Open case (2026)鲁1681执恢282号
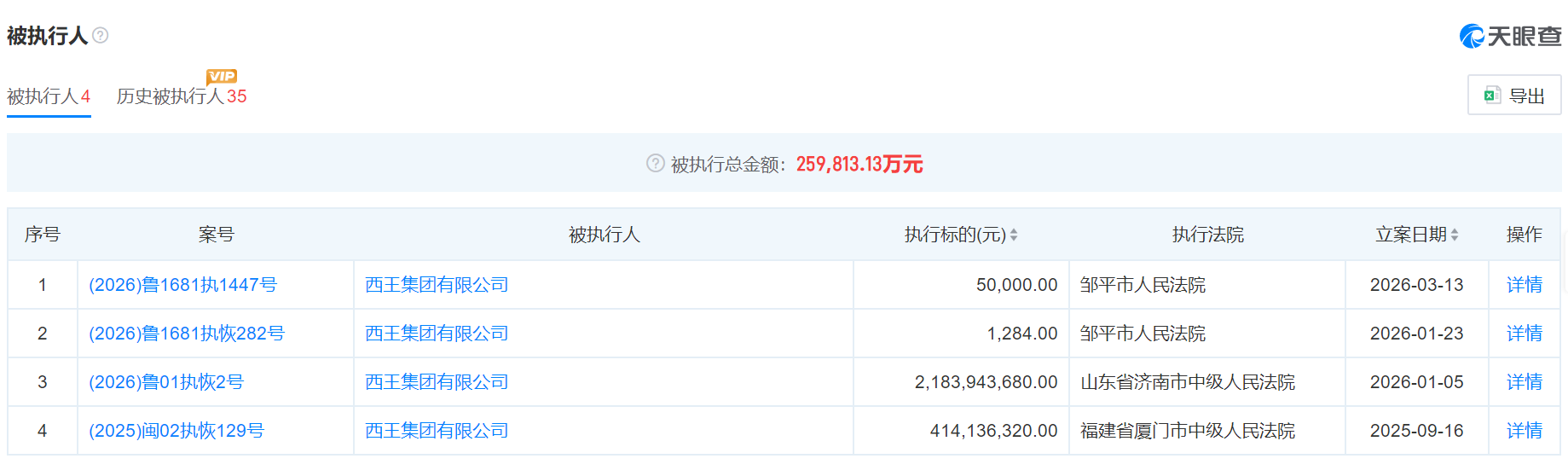This screenshot has width=1568, height=476. tap(187, 334)
